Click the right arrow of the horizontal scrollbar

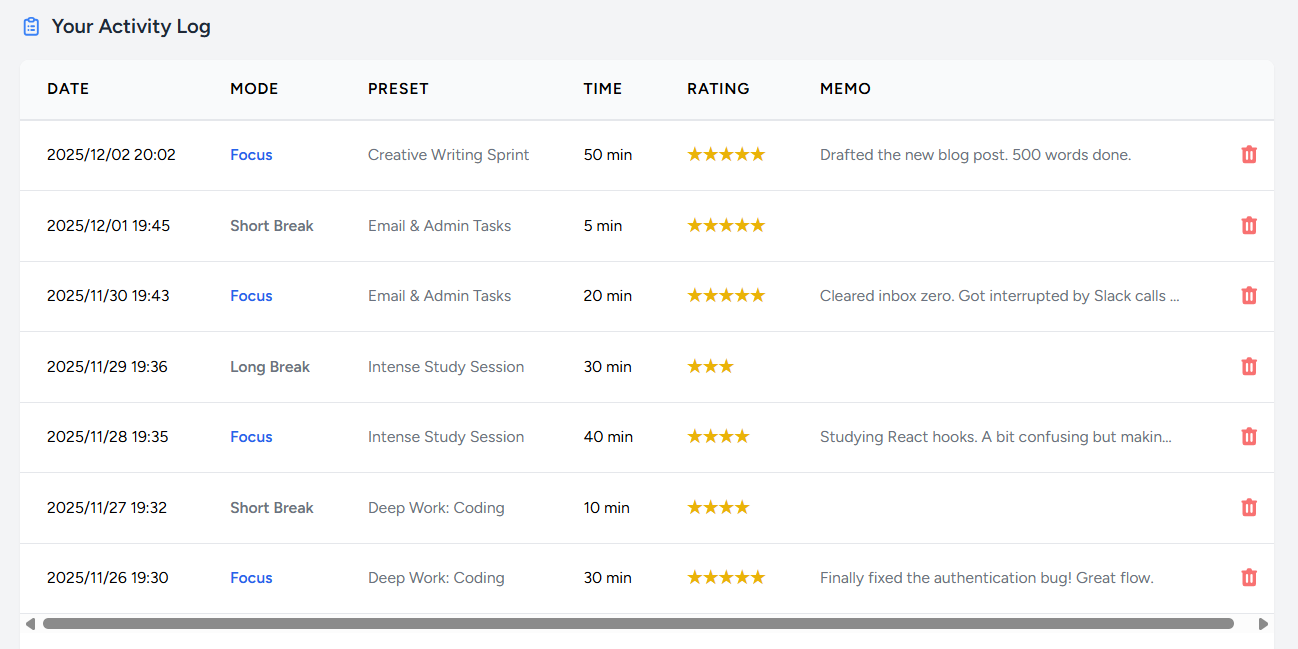coord(1264,623)
